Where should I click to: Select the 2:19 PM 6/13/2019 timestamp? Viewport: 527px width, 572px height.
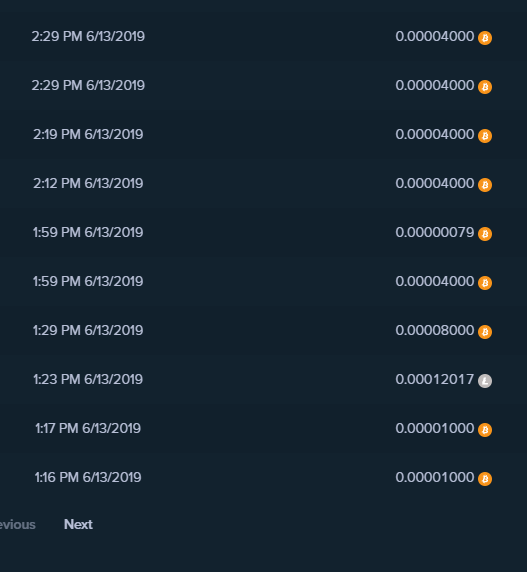[x=88, y=134]
